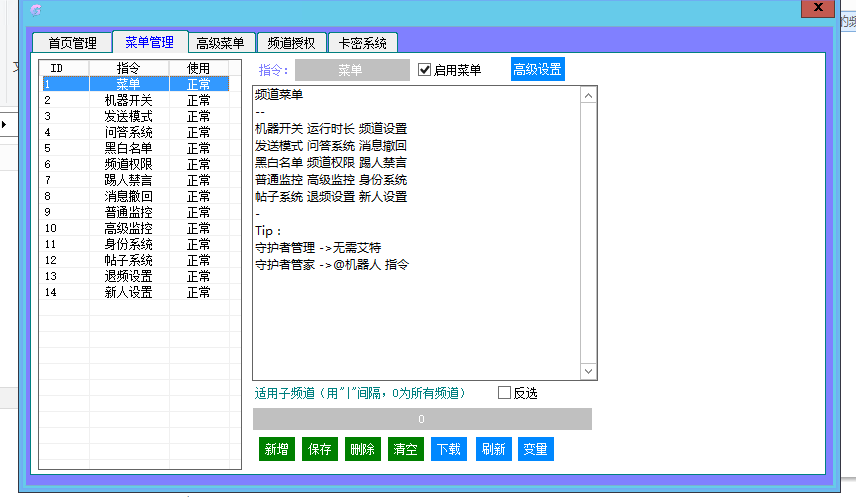Click the 指令 input field showing 菜单
856x497 pixels.
pos(352,70)
